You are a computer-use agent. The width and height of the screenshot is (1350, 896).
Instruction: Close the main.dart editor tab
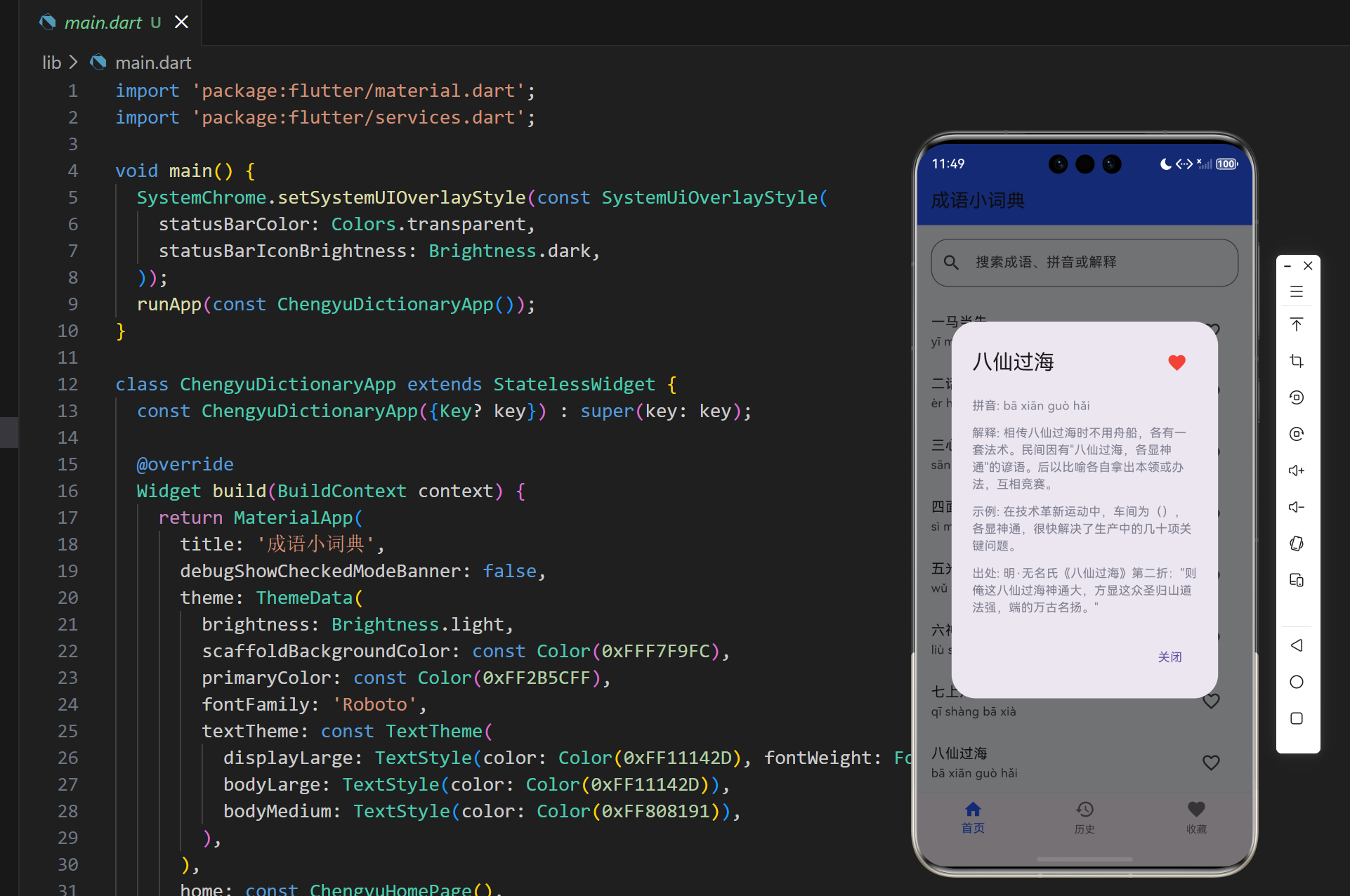(x=181, y=22)
